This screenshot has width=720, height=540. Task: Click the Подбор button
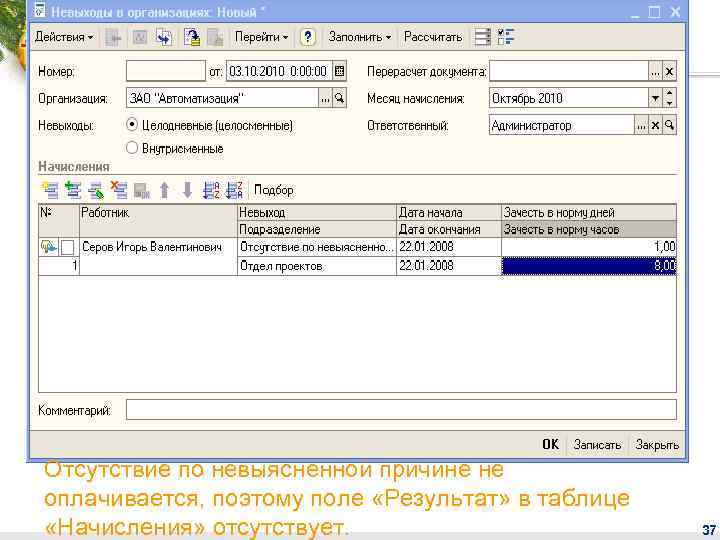point(274,190)
